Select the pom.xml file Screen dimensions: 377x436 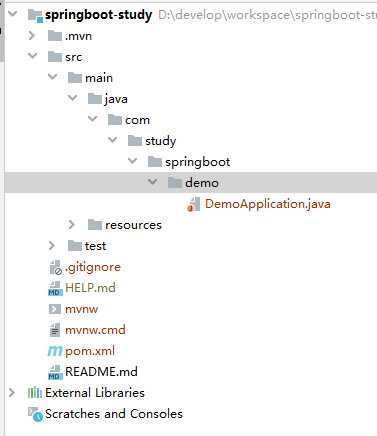(x=90, y=351)
